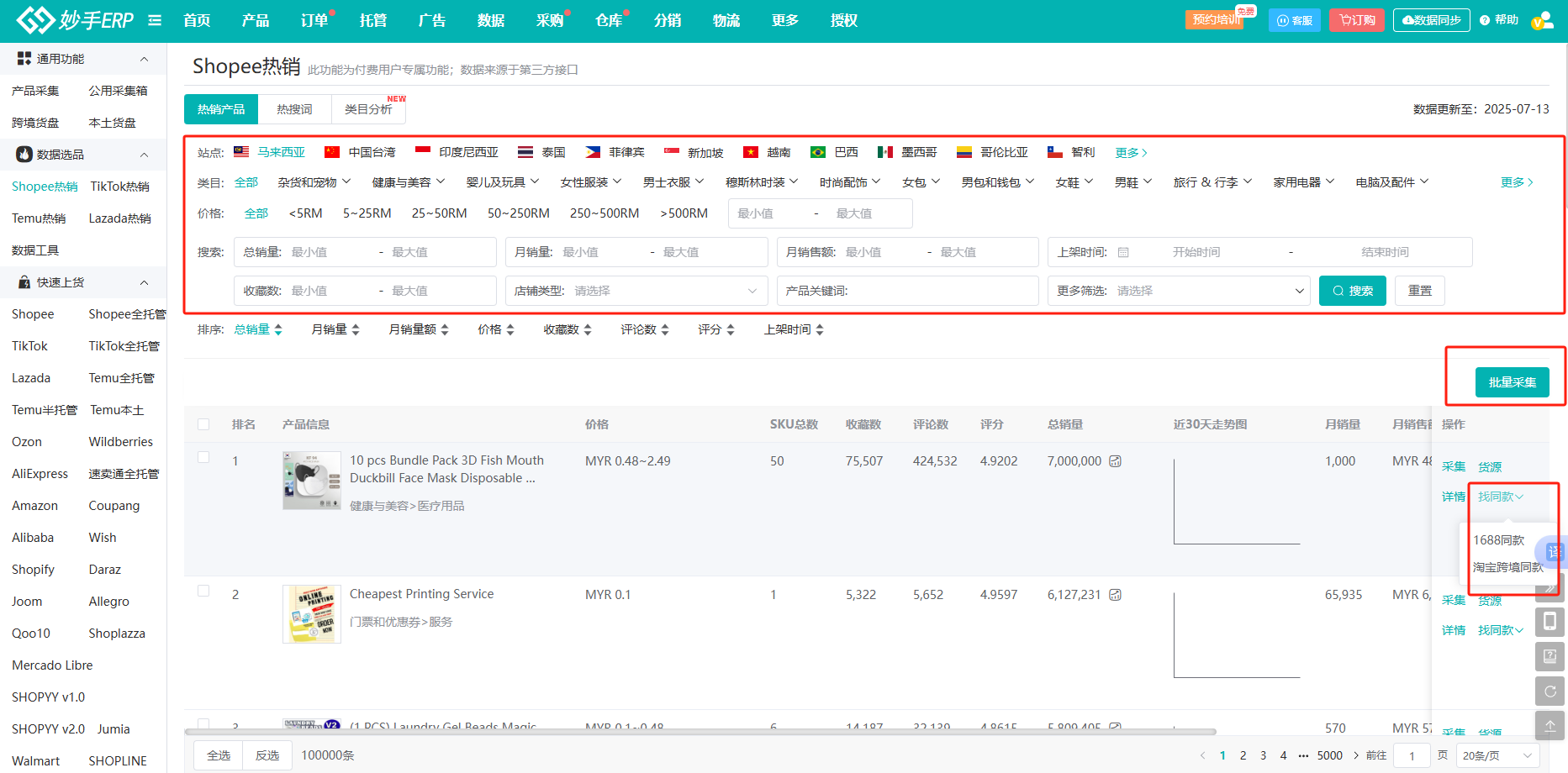Click the mobile phone icon on the right sidebar
The height and width of the screenshot is (773, 1568).
pos(1550,622)
